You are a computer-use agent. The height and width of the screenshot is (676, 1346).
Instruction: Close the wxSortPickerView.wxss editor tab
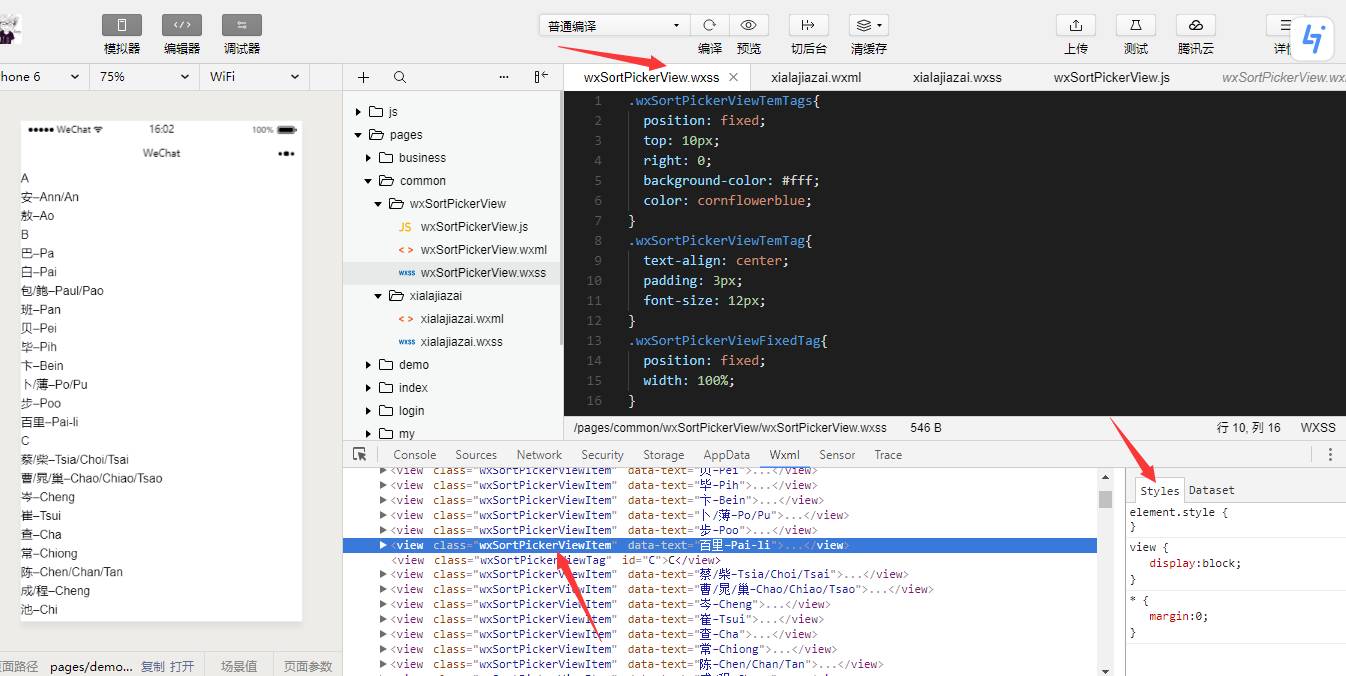[733, 77]
